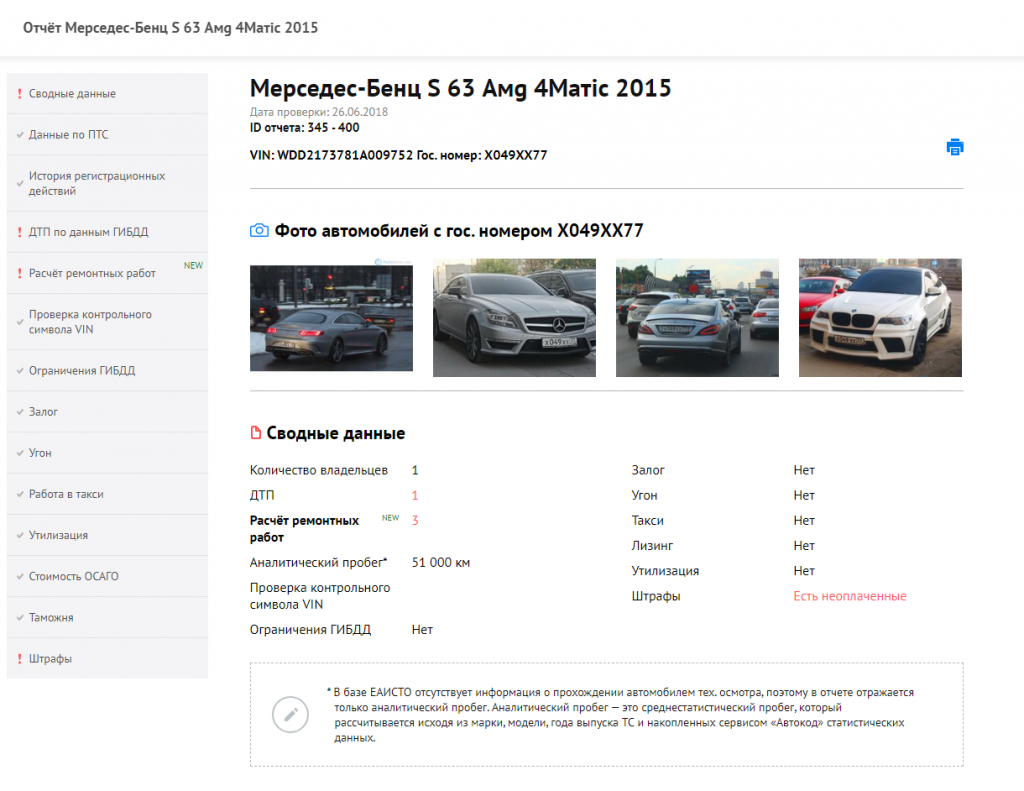
Task: Go to Ограничения ГИБДД in sidebar
Action: [x=107, y=370]
